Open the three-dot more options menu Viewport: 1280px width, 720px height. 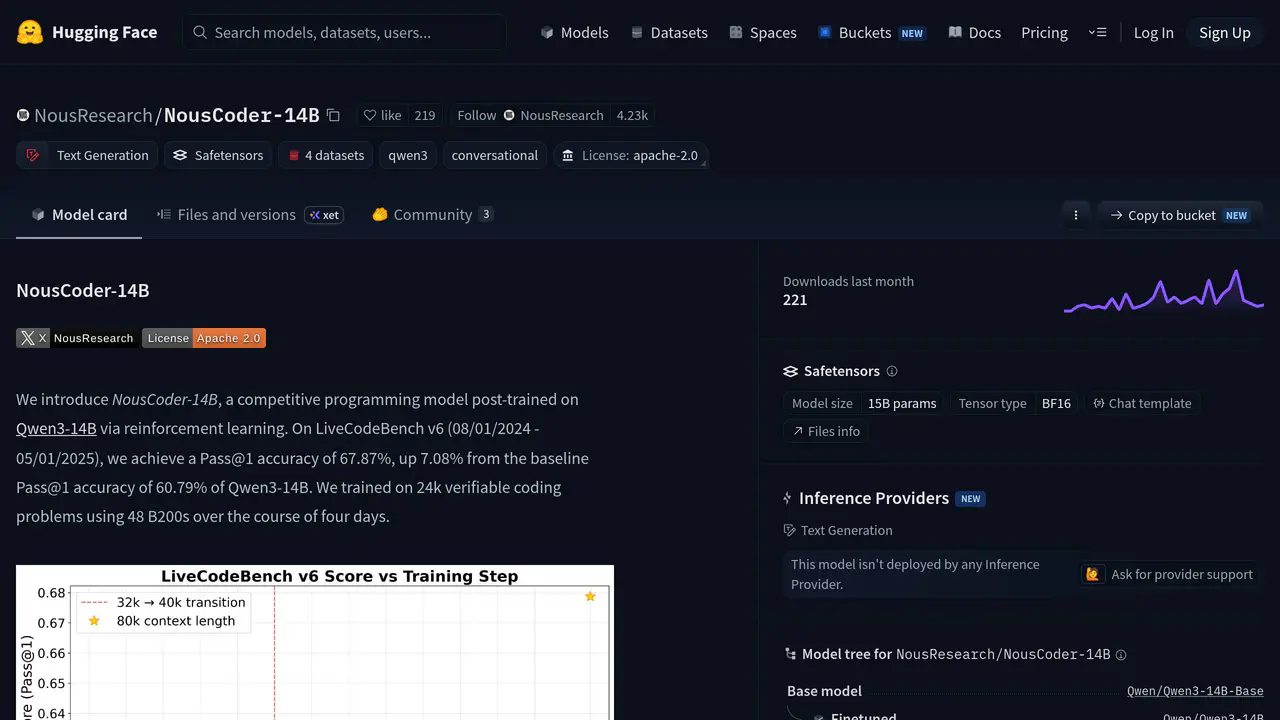1076,215
